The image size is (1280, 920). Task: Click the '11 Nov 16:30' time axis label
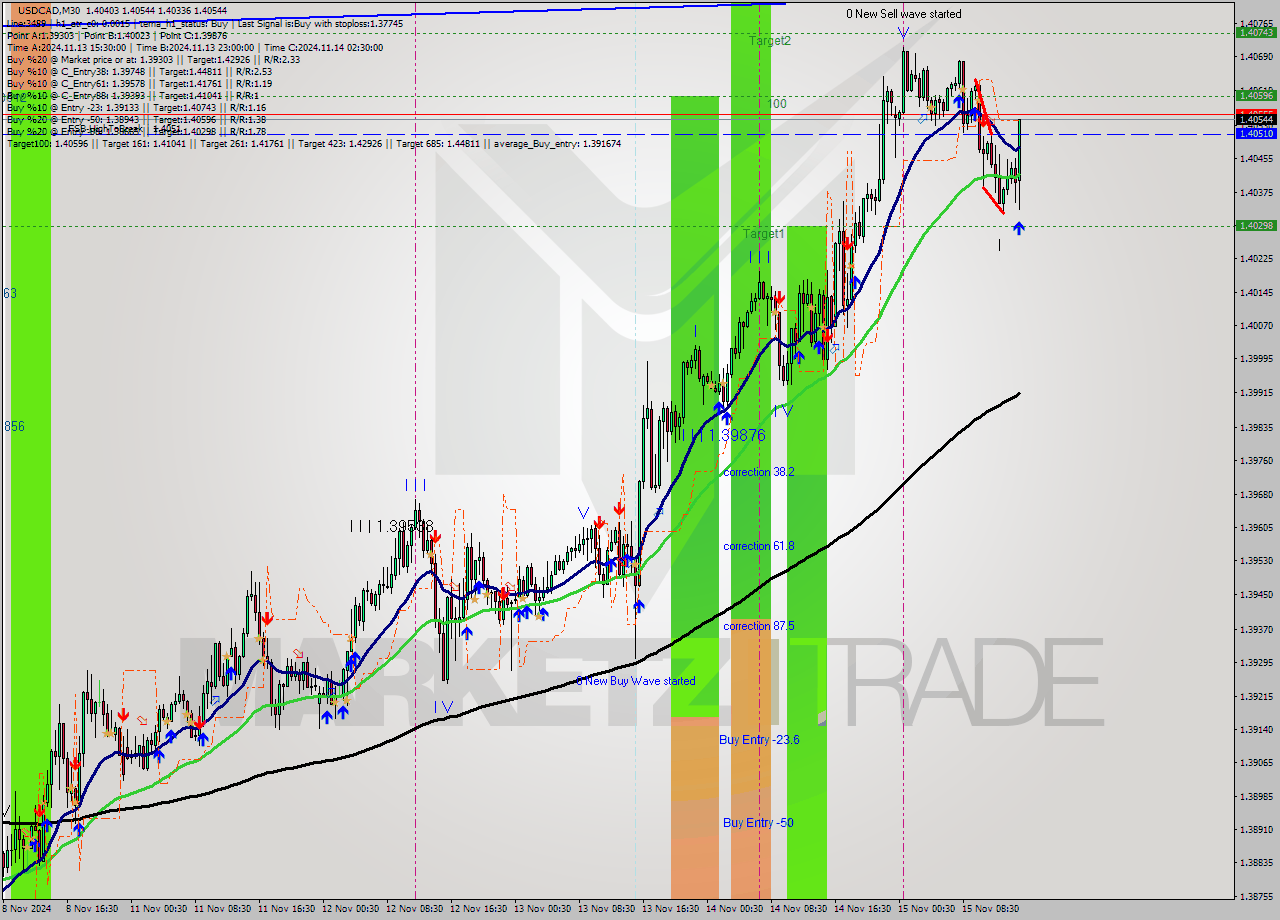(286, 909)
